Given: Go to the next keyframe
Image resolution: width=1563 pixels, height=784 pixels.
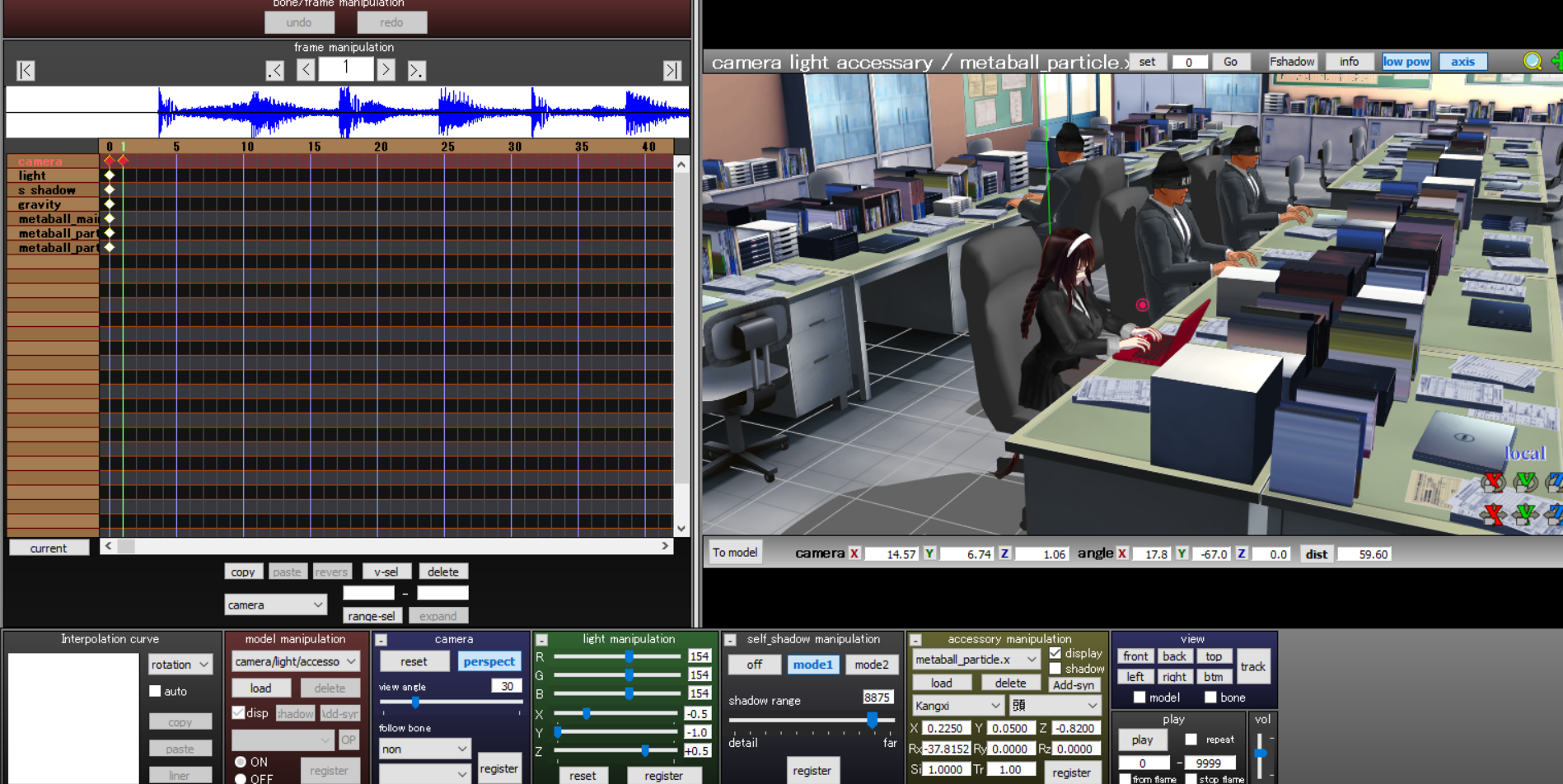Looking at the screenshot, I should tap(416, 71).
